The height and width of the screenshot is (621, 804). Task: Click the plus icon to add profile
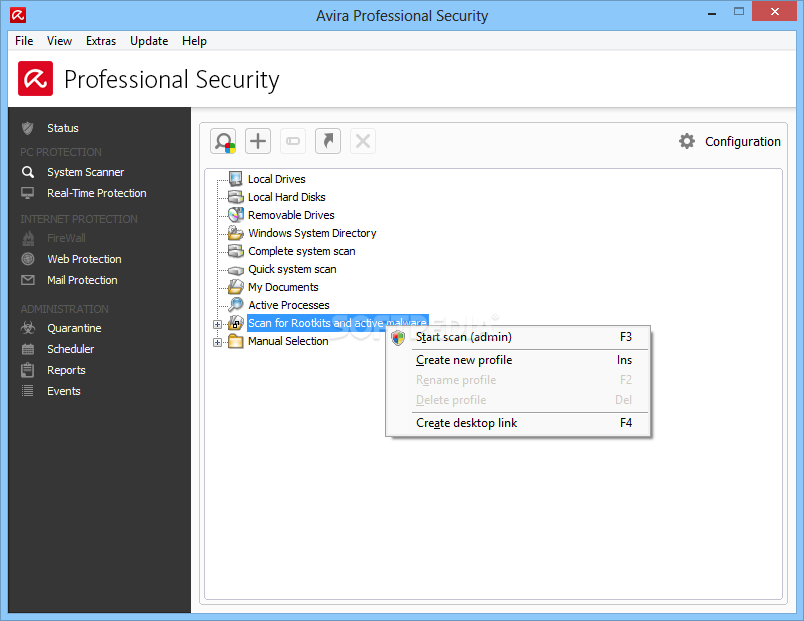[258, 141]
